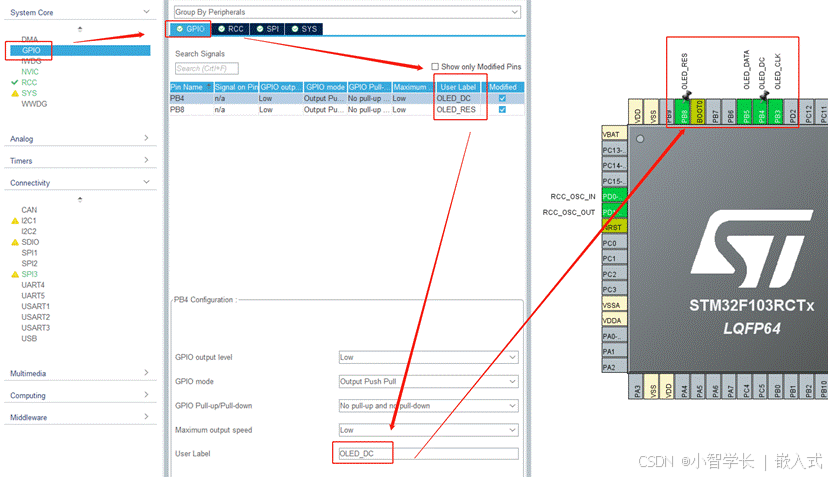Click the OLED_RES user label cell
This screenshot has height=477, width=828.
tap(456, 109)
